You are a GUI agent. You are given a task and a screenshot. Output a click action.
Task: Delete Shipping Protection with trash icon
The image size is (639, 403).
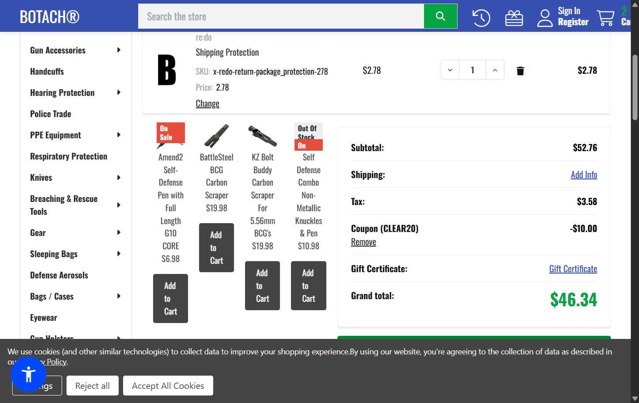(x=520, y=71)
